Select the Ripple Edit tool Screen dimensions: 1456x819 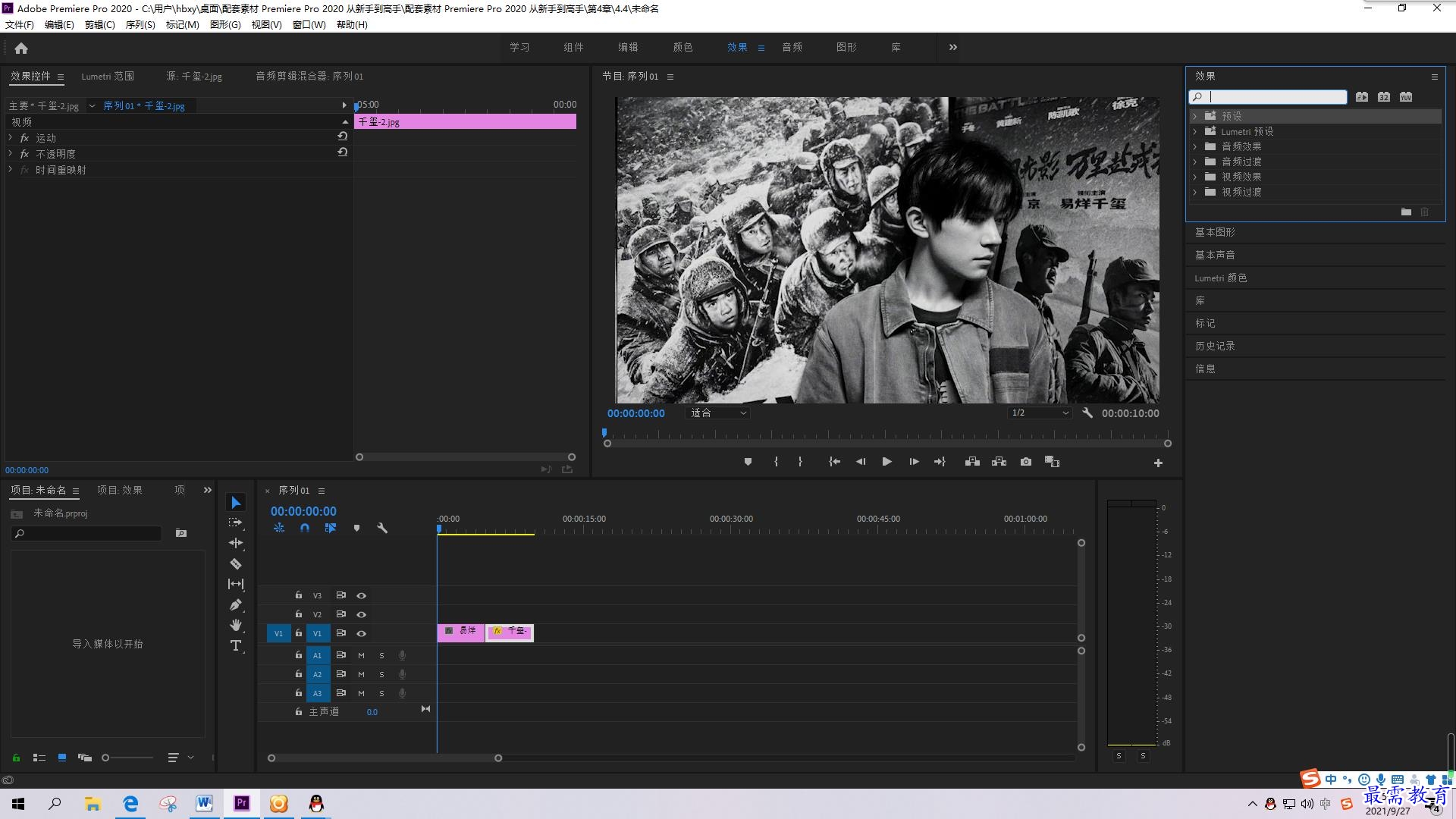236,543
